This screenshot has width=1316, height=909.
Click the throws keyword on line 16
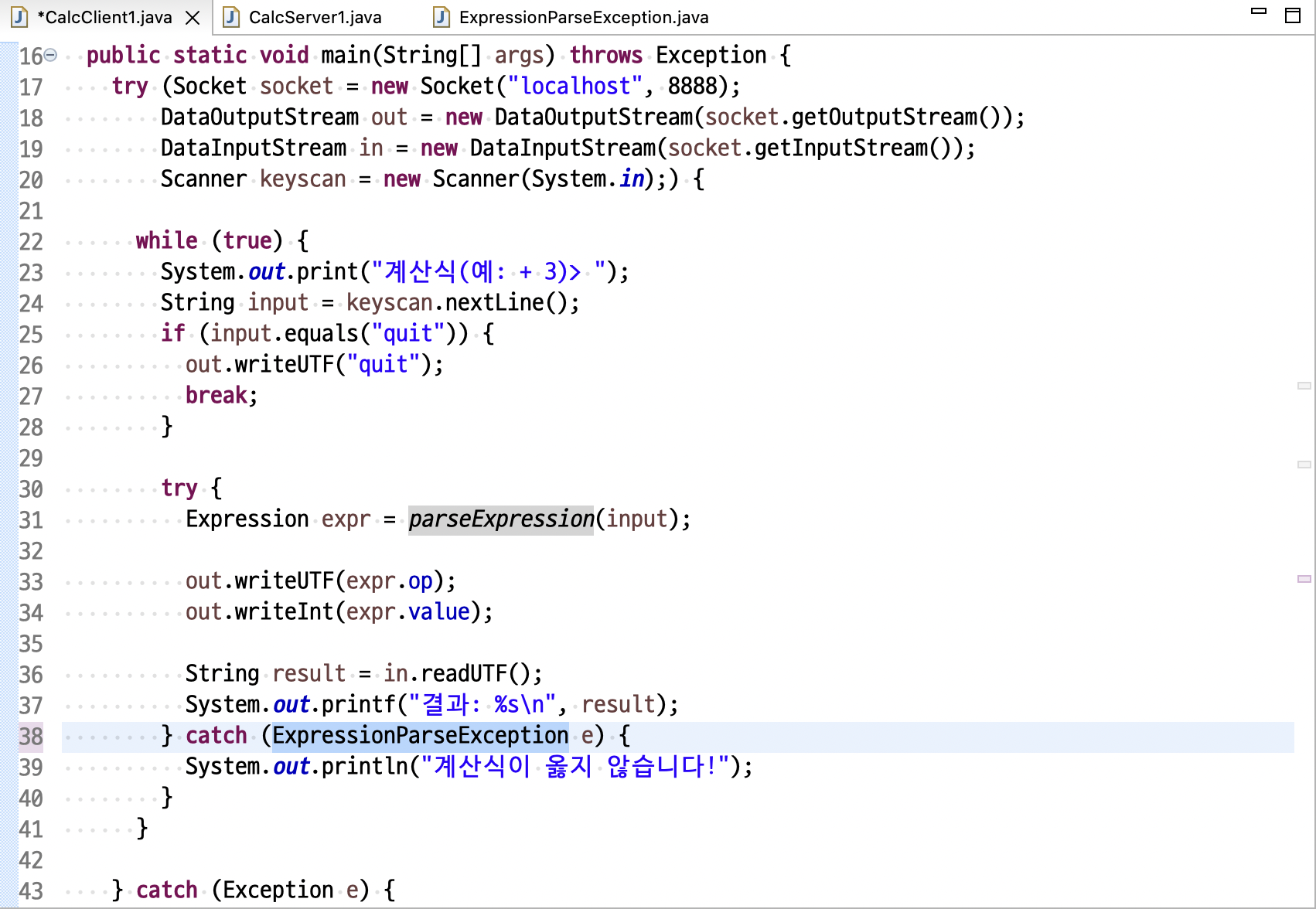(606, 56)
